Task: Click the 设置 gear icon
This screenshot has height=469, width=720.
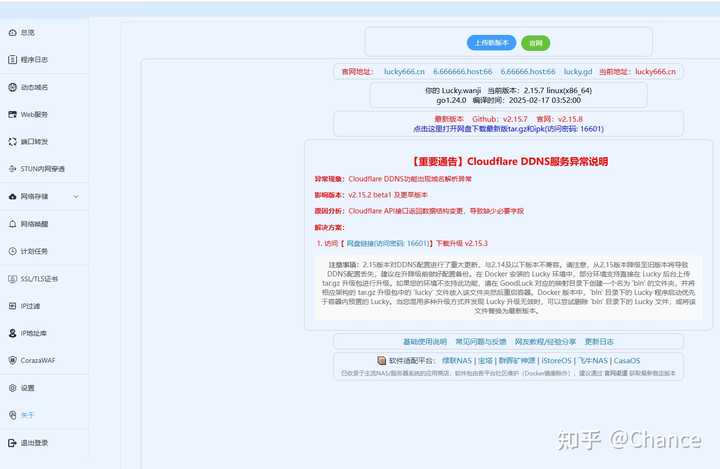Action: (x=12, y=388)
